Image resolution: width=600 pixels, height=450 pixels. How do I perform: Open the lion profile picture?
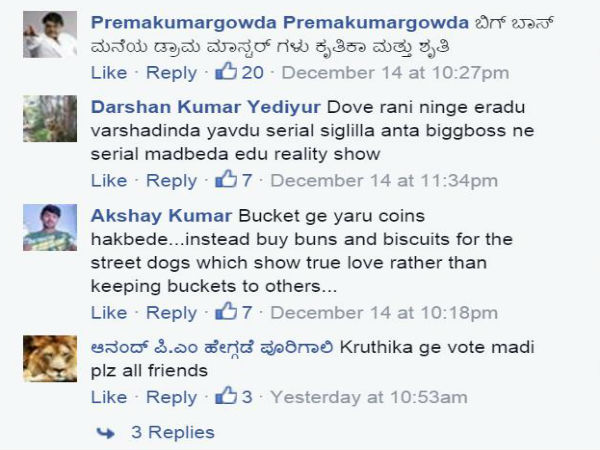pyautogui.click(x=50, y=359)
